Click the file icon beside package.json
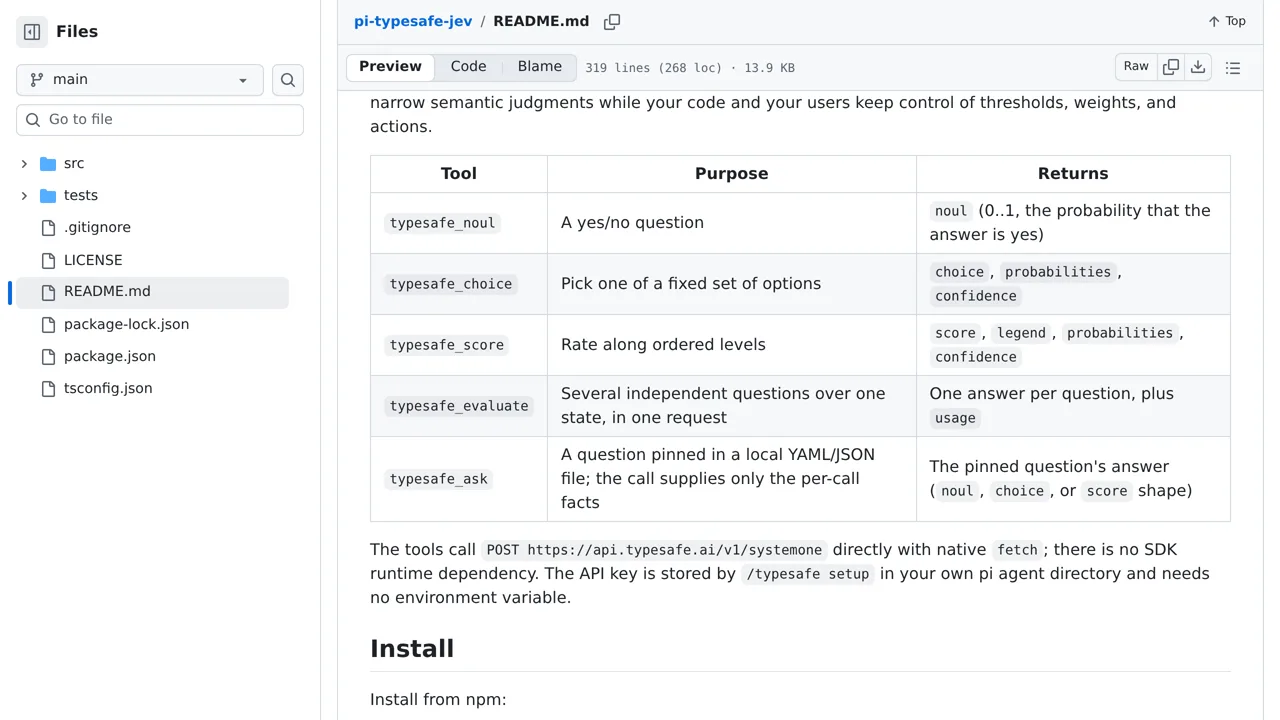This screenshot has width=1280, height=720. tap(48, 356)
